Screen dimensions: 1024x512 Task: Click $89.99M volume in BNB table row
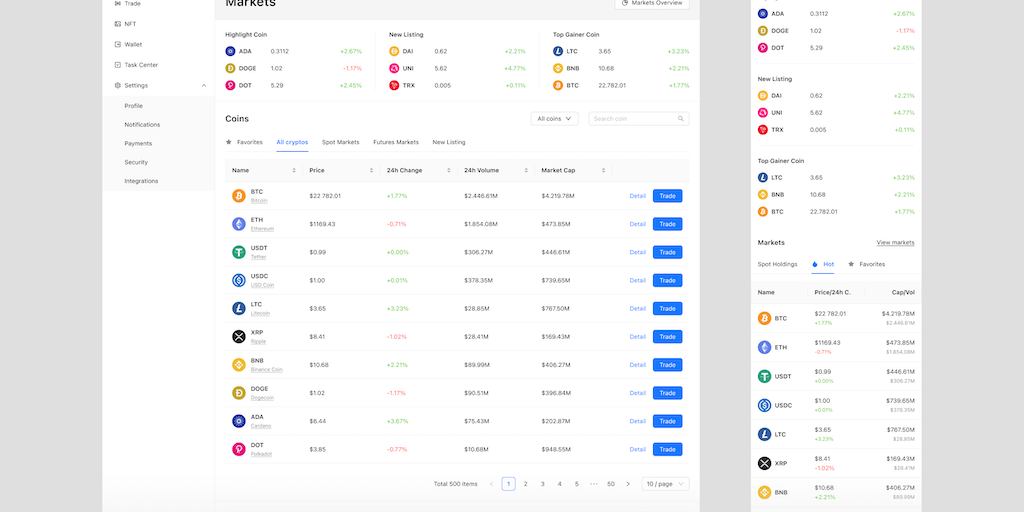click(479, 365)
